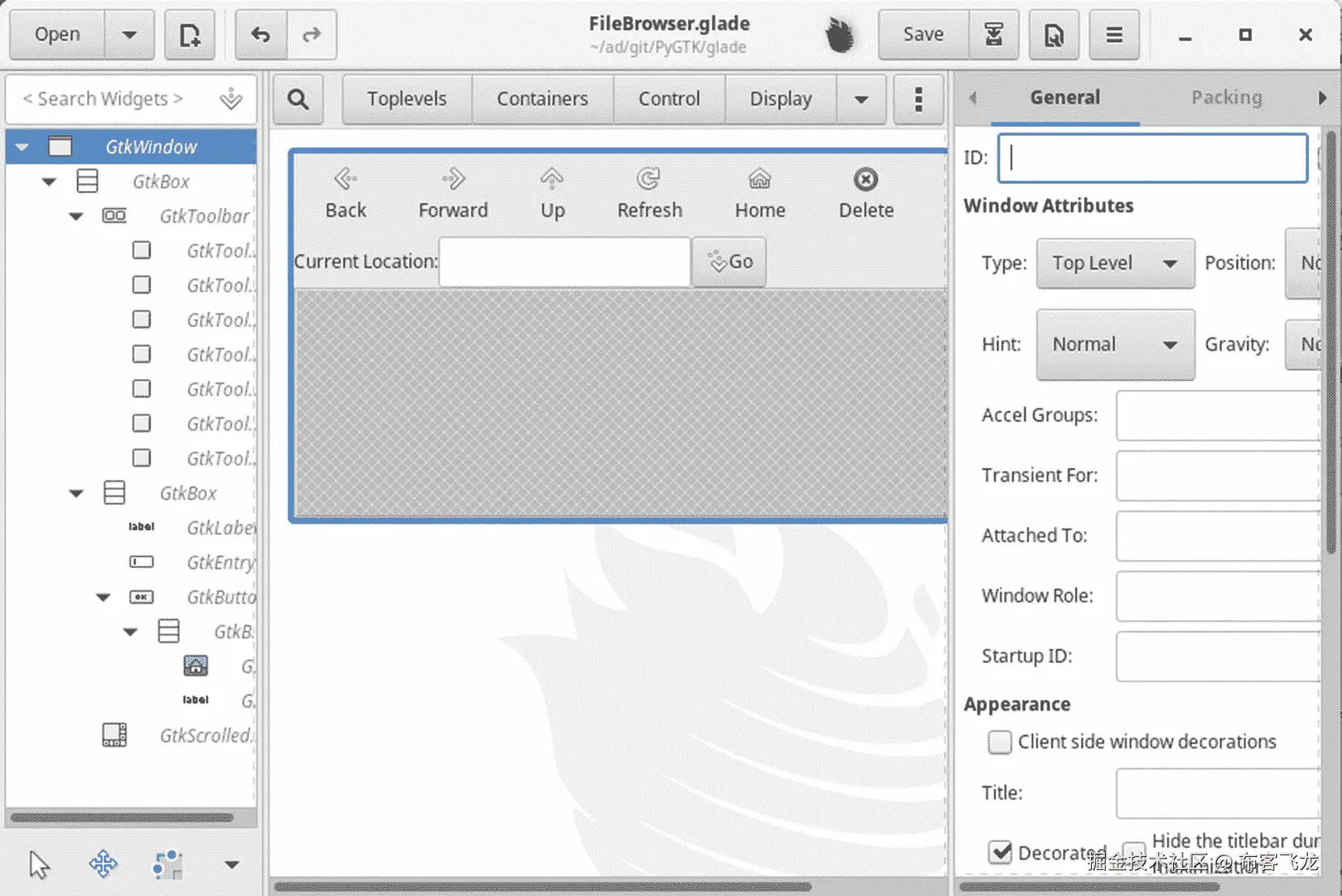This screenshot has height=896, width=1342.
Task: Collapse the GtkWindow tree node
Action: click(22, 147)
